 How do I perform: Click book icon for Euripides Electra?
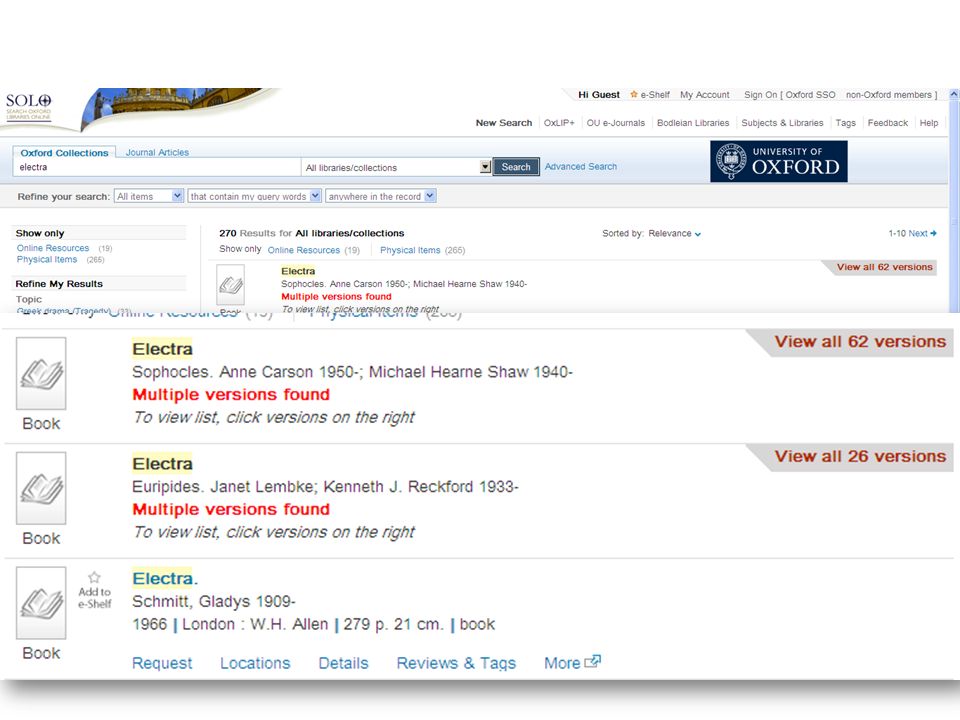[41, 488]
